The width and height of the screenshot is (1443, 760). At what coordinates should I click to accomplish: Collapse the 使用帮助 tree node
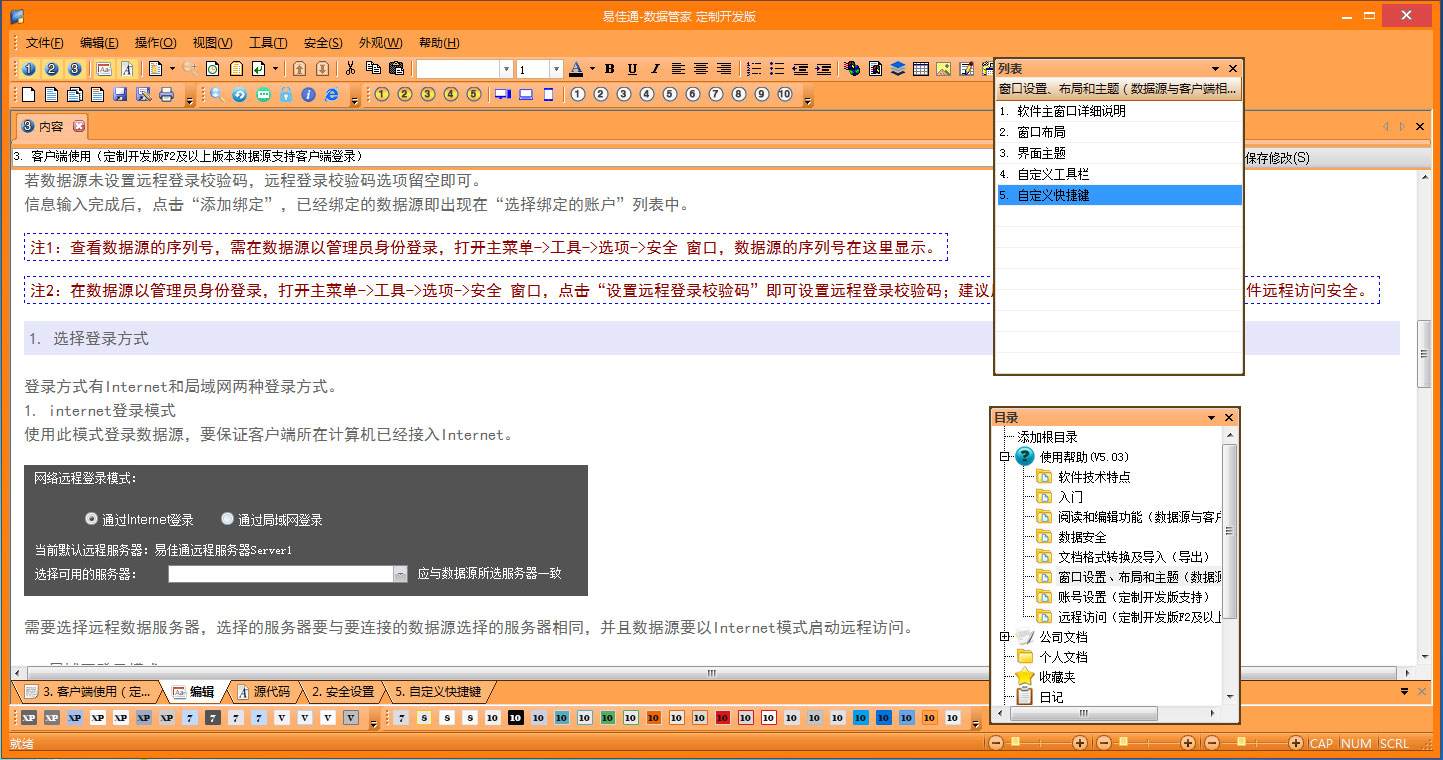click(1005, 457)
